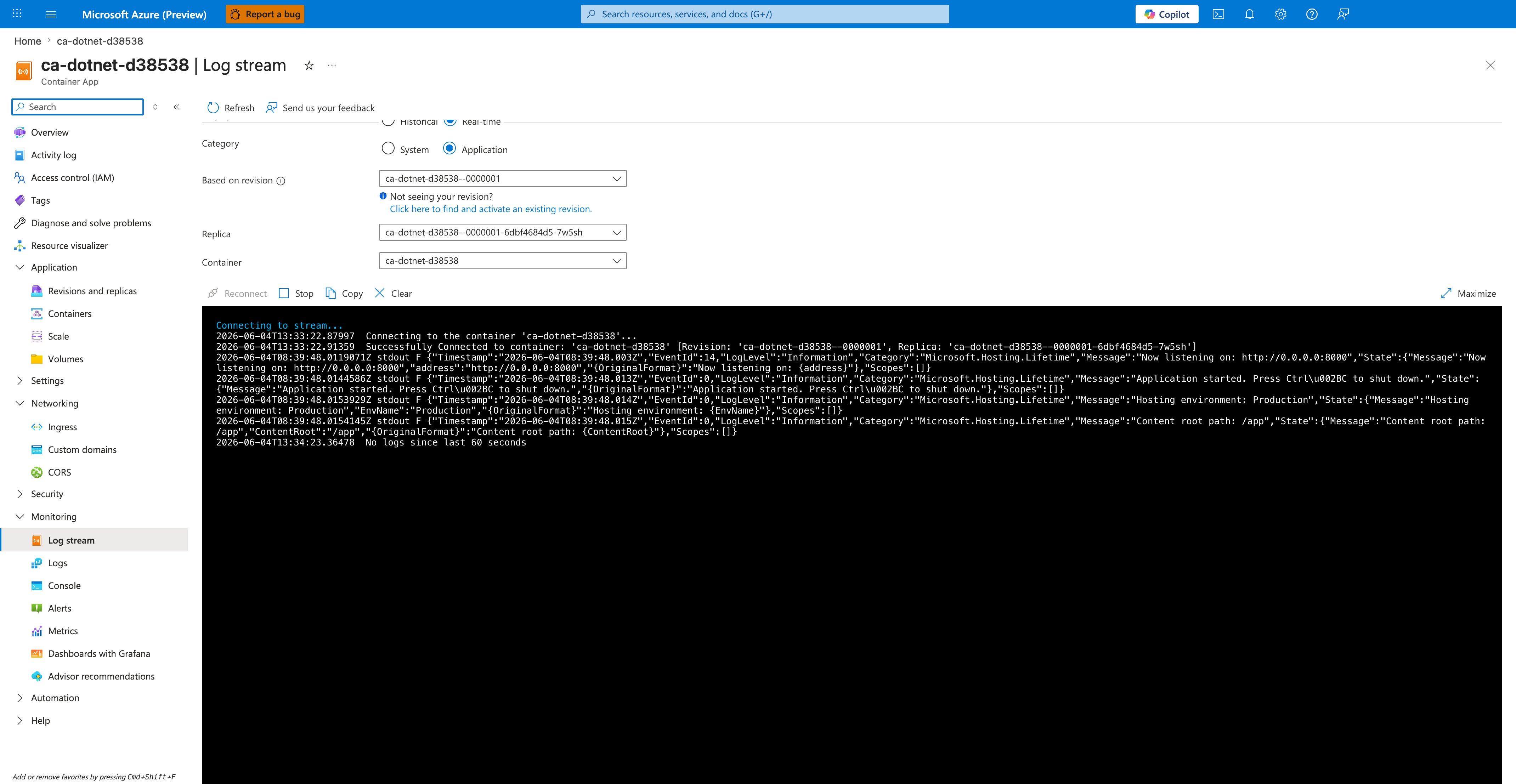Click the top bar feedback icon
Screen dimensions: 1516x784
click(x=1343, y=14)
